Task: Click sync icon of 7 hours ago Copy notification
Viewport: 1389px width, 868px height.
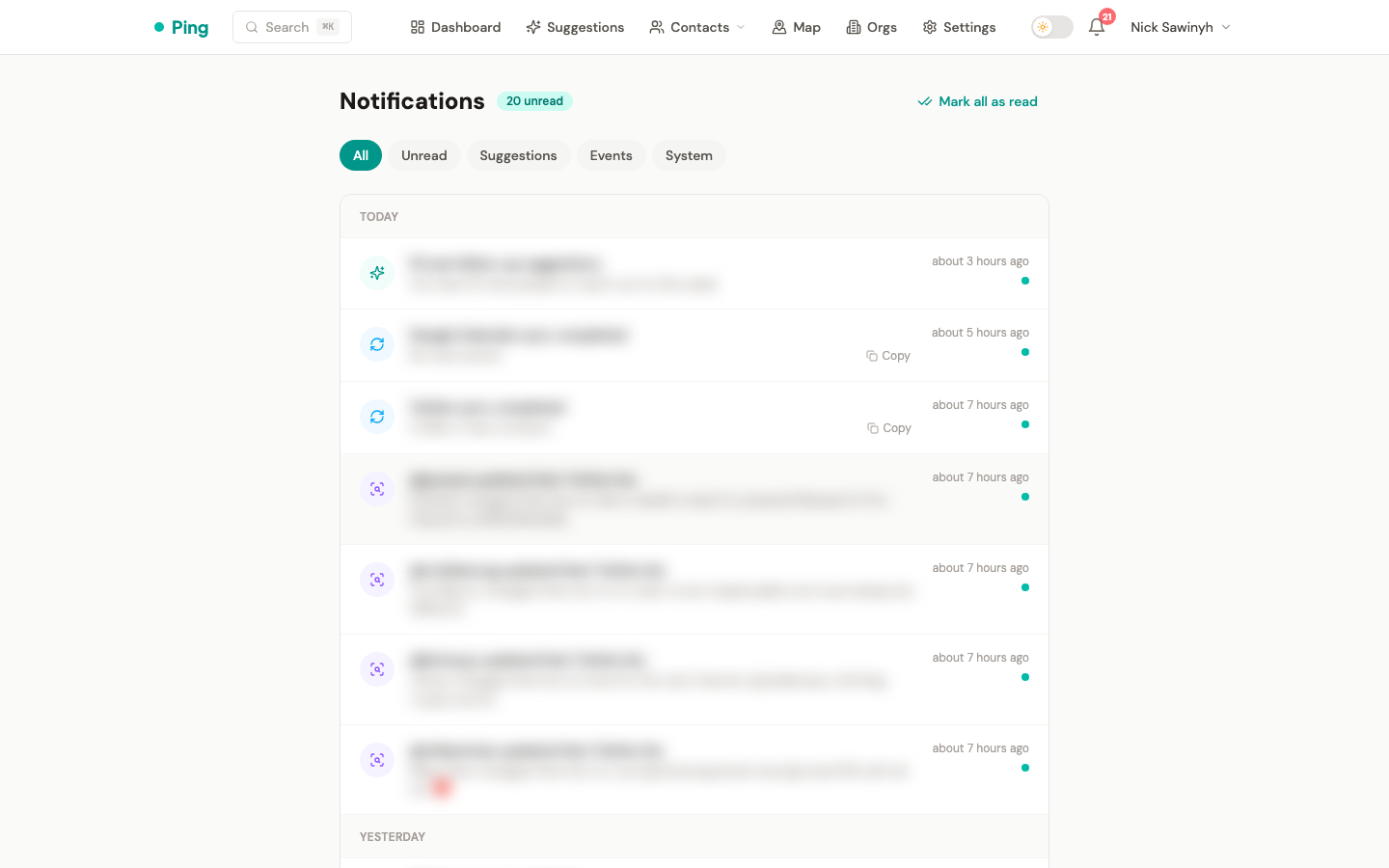Action: click(x=377, y=417)
